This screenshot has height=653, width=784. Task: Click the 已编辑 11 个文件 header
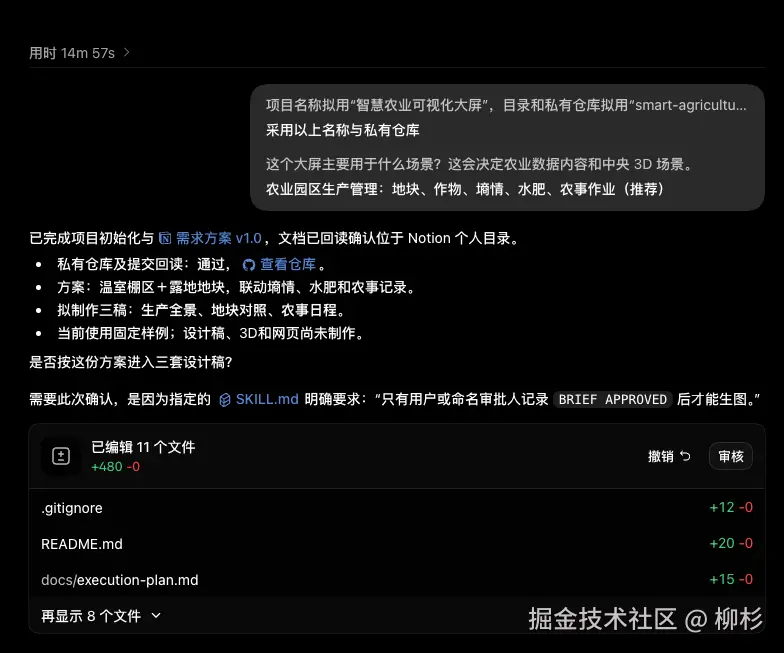click(143, 446)
